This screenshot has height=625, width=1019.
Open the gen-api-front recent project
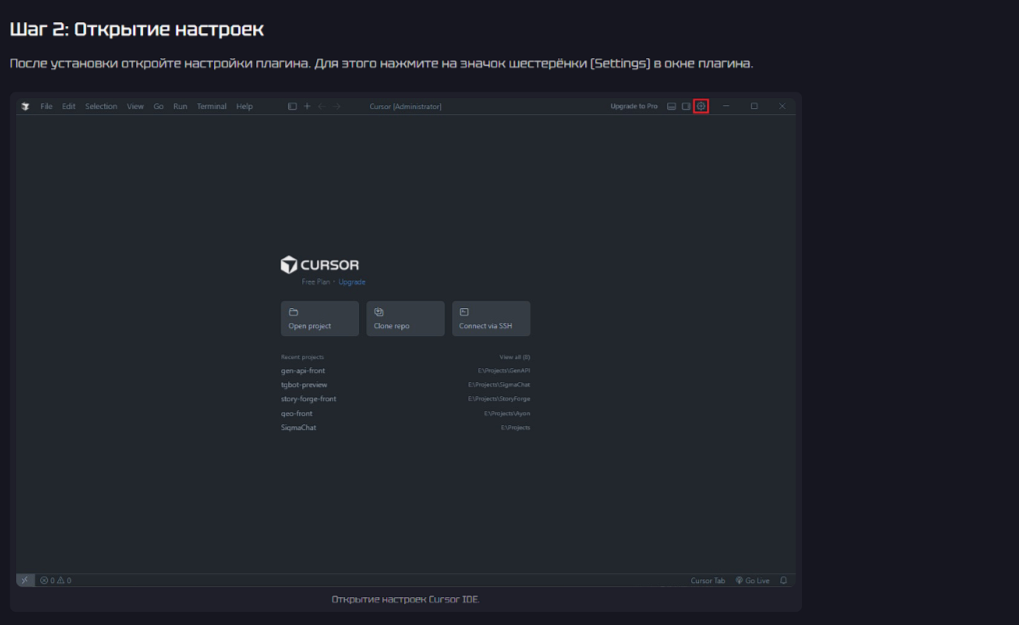(303, 371)
